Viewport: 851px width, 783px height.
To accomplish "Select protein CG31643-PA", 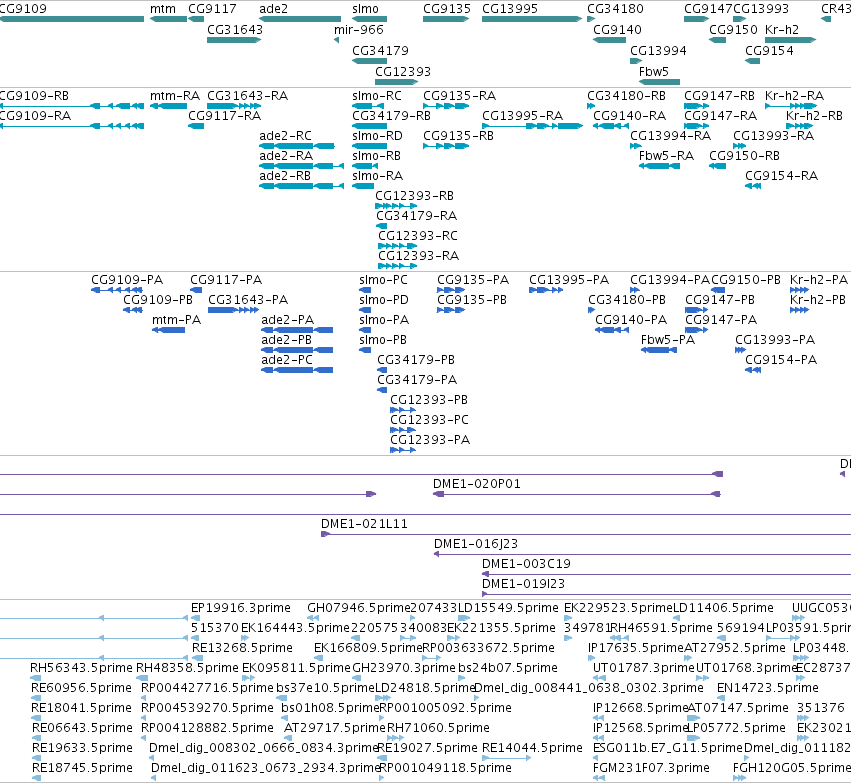I will (x=233, y=310).
